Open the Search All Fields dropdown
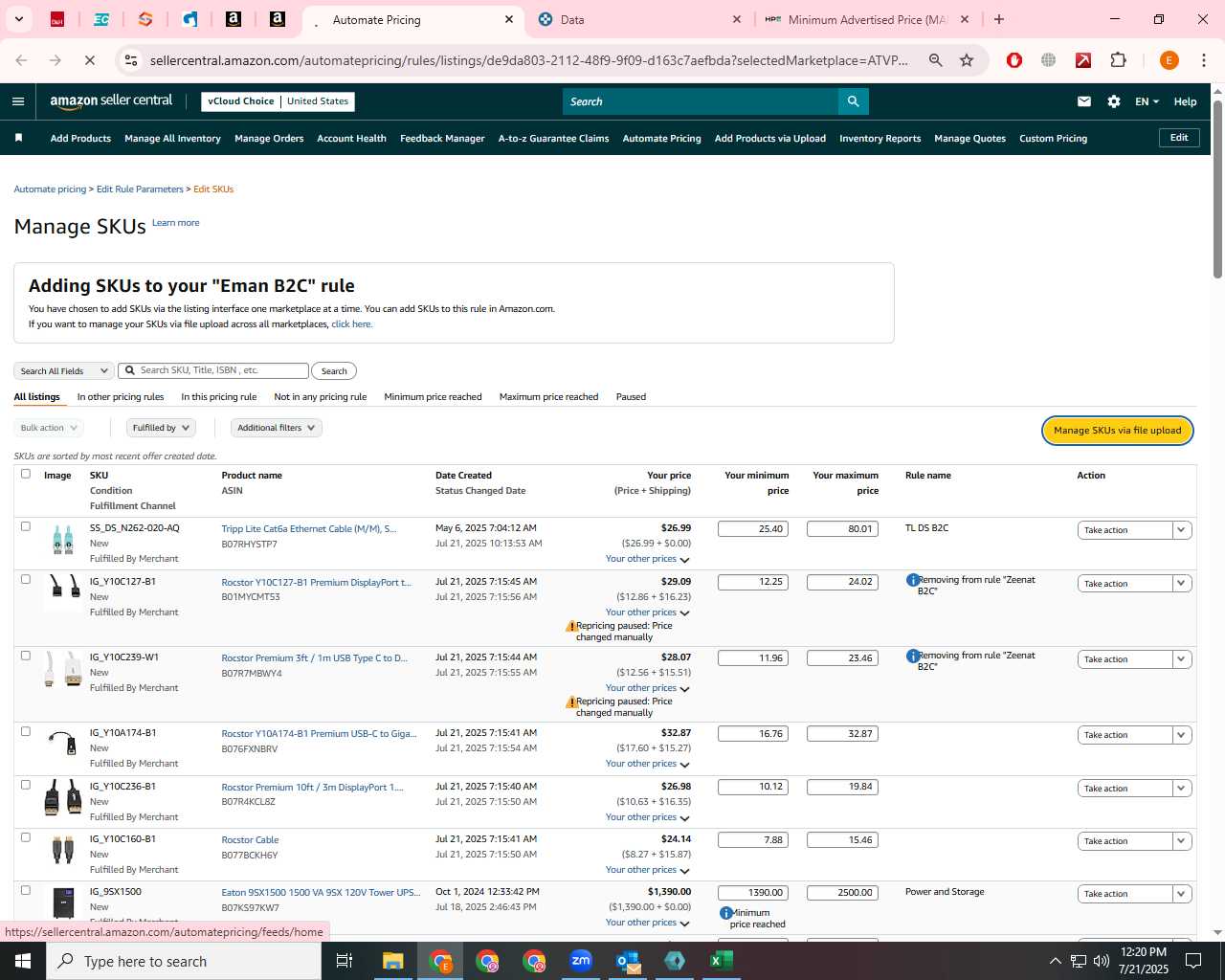 coord(64,371)
